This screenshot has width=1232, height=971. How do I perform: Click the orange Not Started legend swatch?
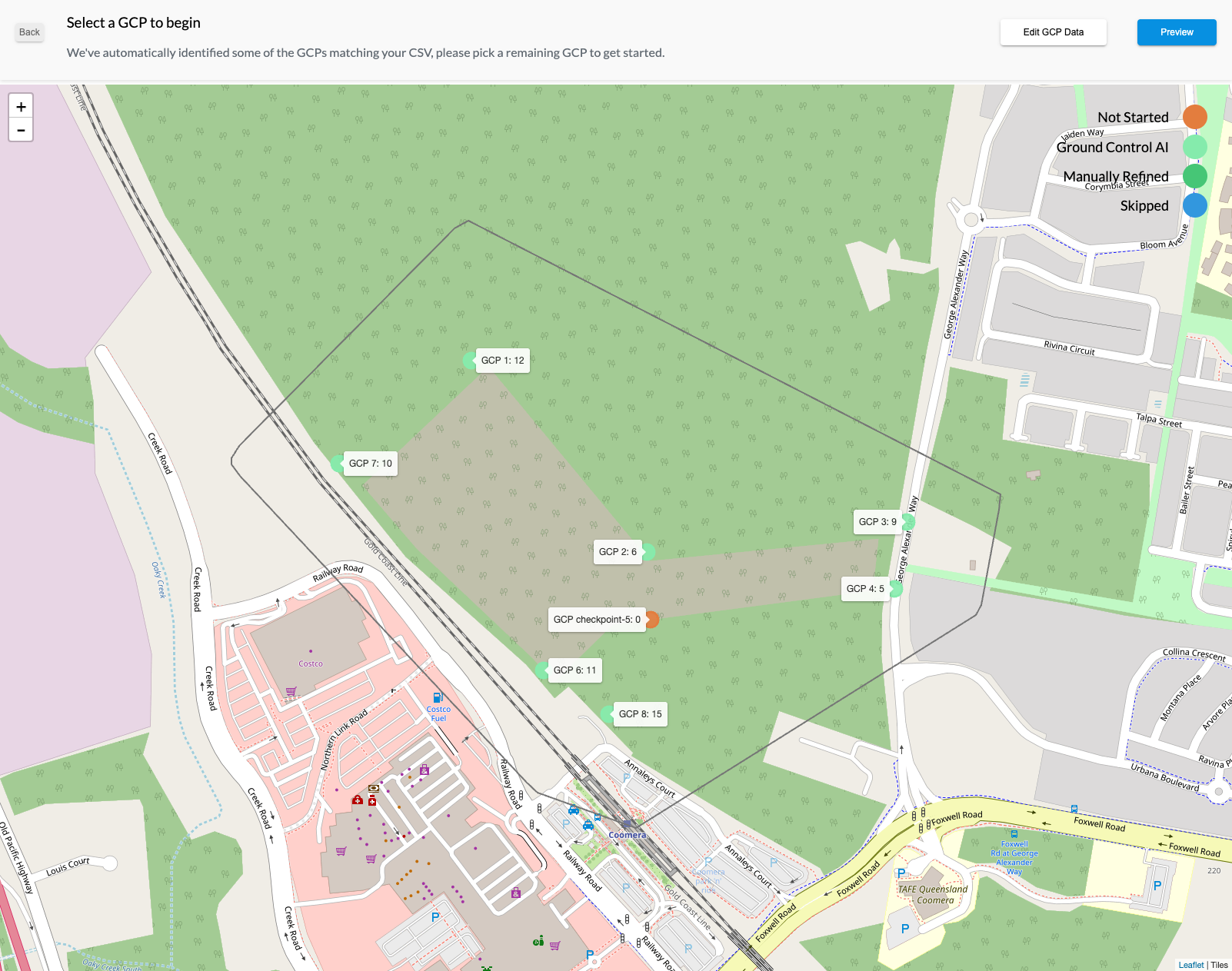point(1194,117)
